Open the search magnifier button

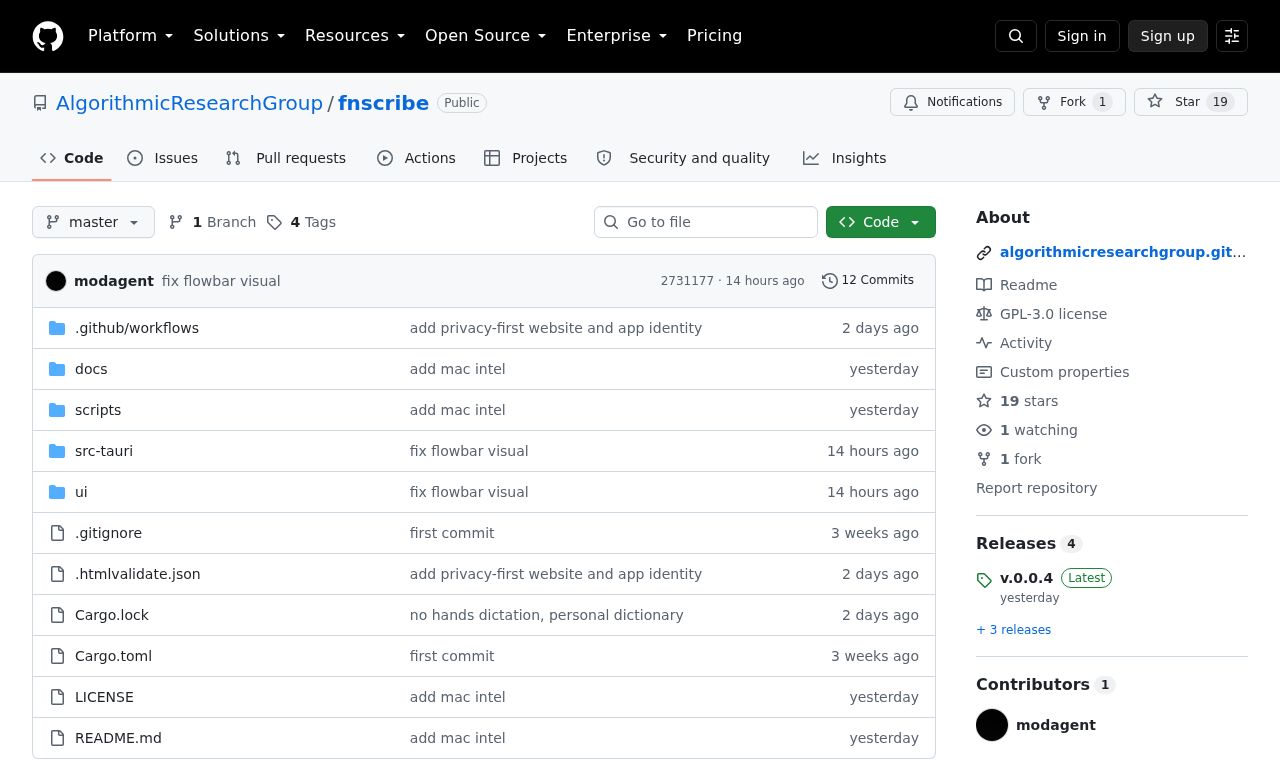click(1016, 36)
